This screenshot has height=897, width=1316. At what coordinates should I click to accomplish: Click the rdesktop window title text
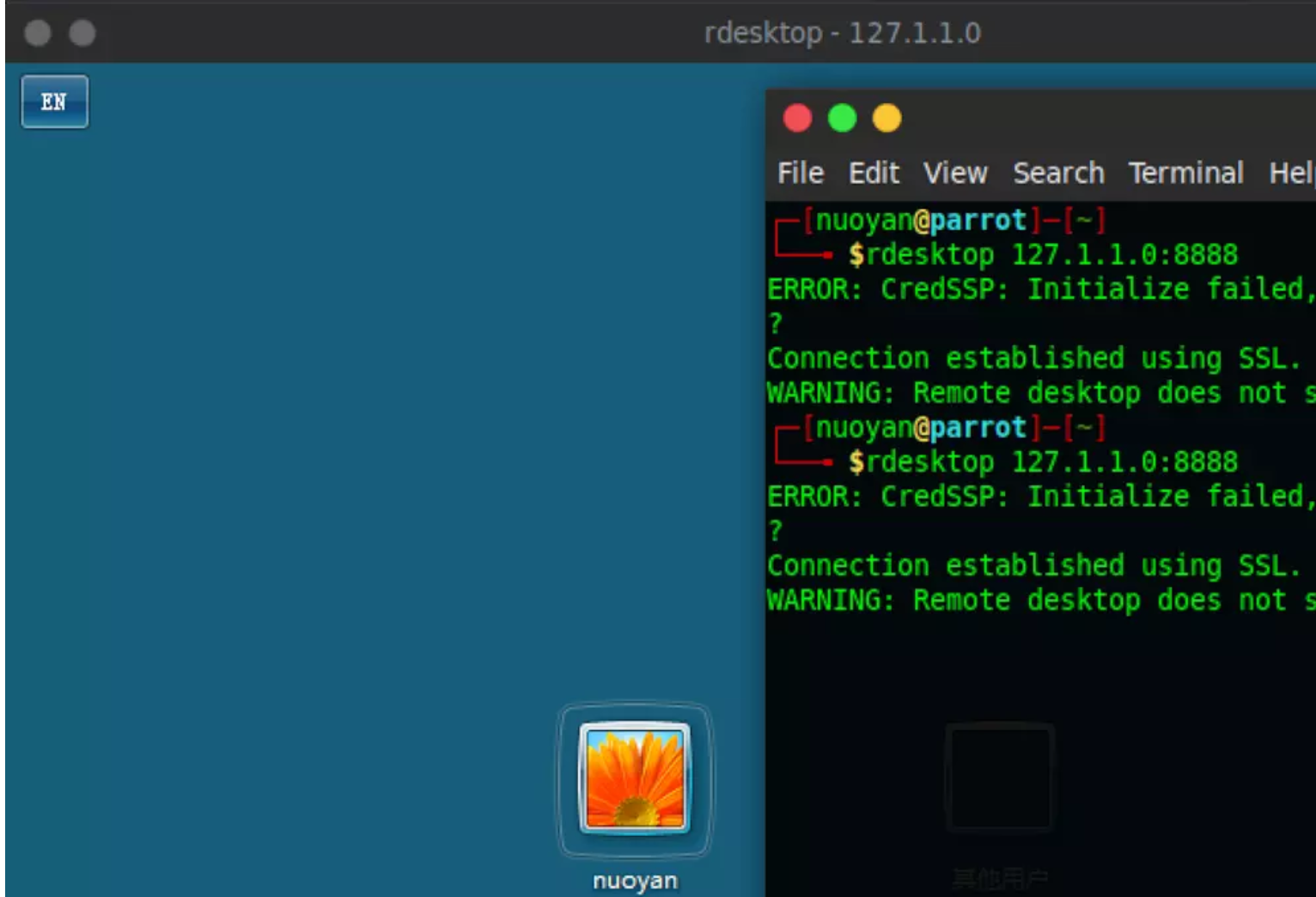(842, 33)
